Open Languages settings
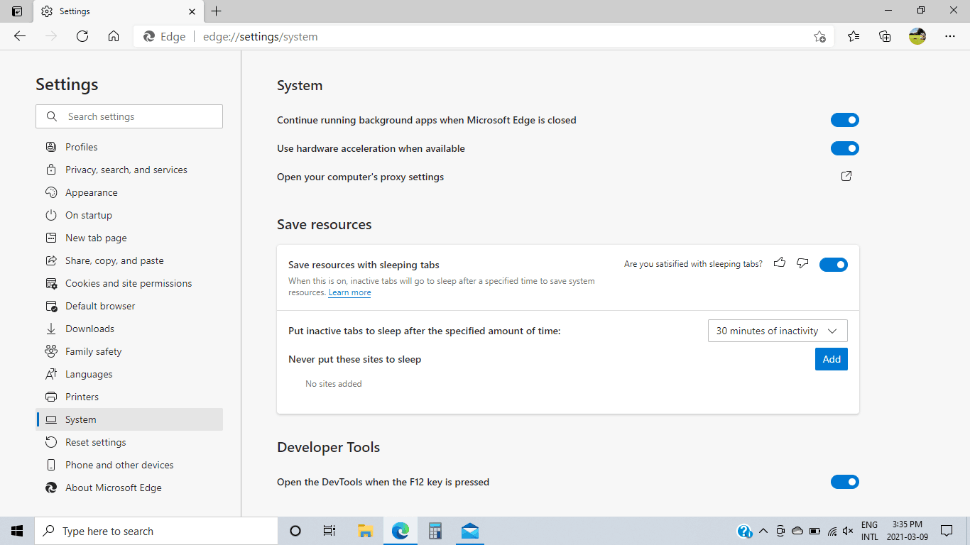Viewport: 970px width, 545px height. click(129, 374)
